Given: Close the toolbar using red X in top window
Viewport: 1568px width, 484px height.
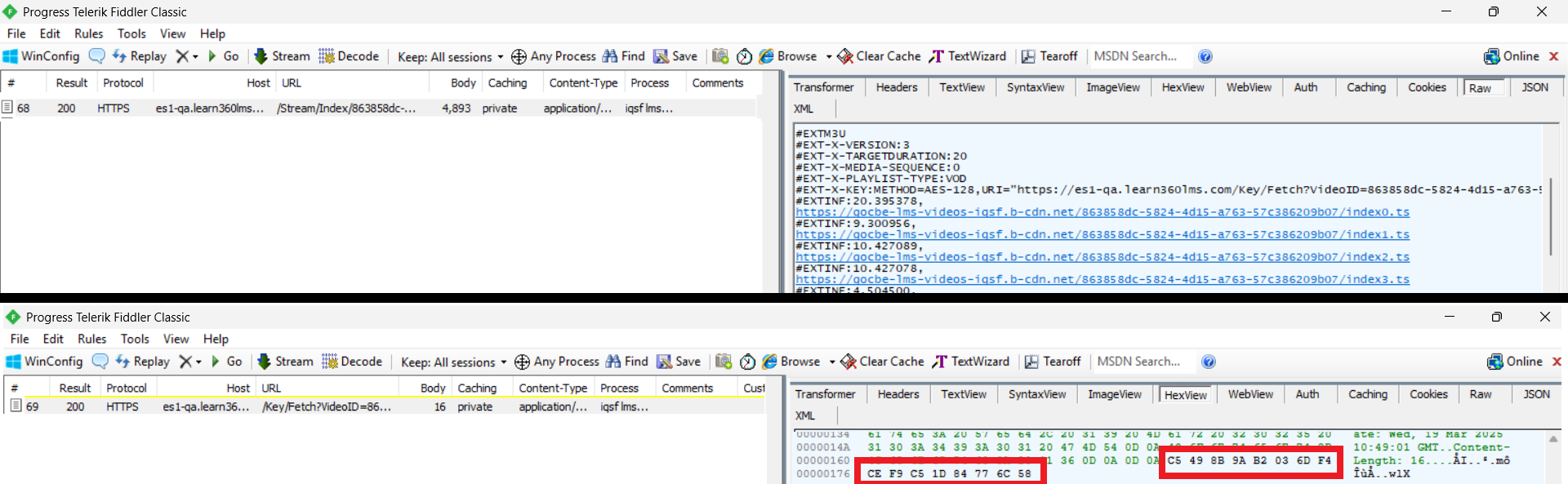Looking at the screenshot, I should point(1554,56).
